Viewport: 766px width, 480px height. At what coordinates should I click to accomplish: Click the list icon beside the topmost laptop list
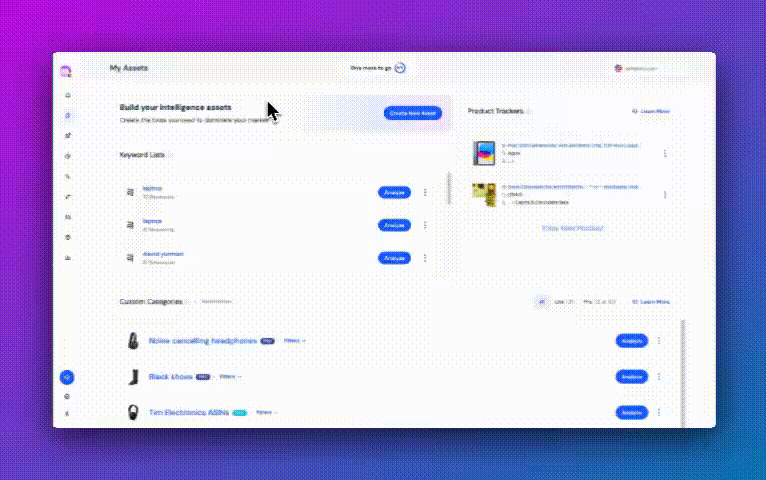[130, 192]
